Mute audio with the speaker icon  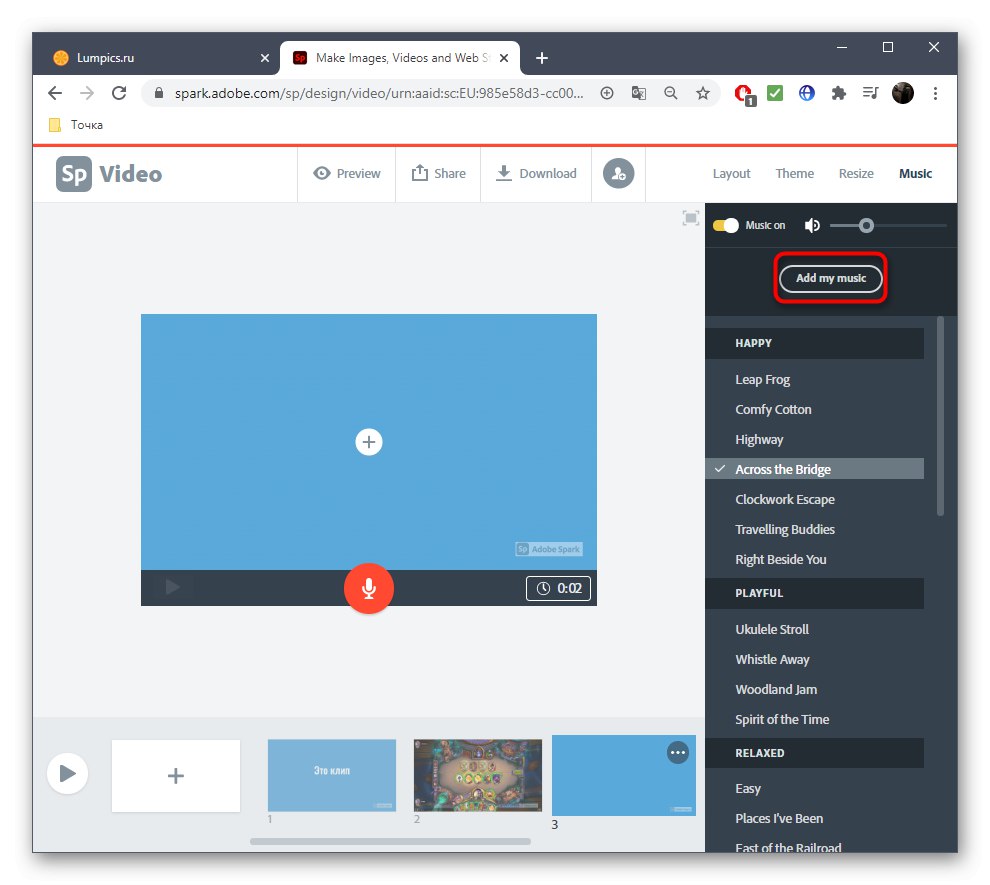point(812,225)
